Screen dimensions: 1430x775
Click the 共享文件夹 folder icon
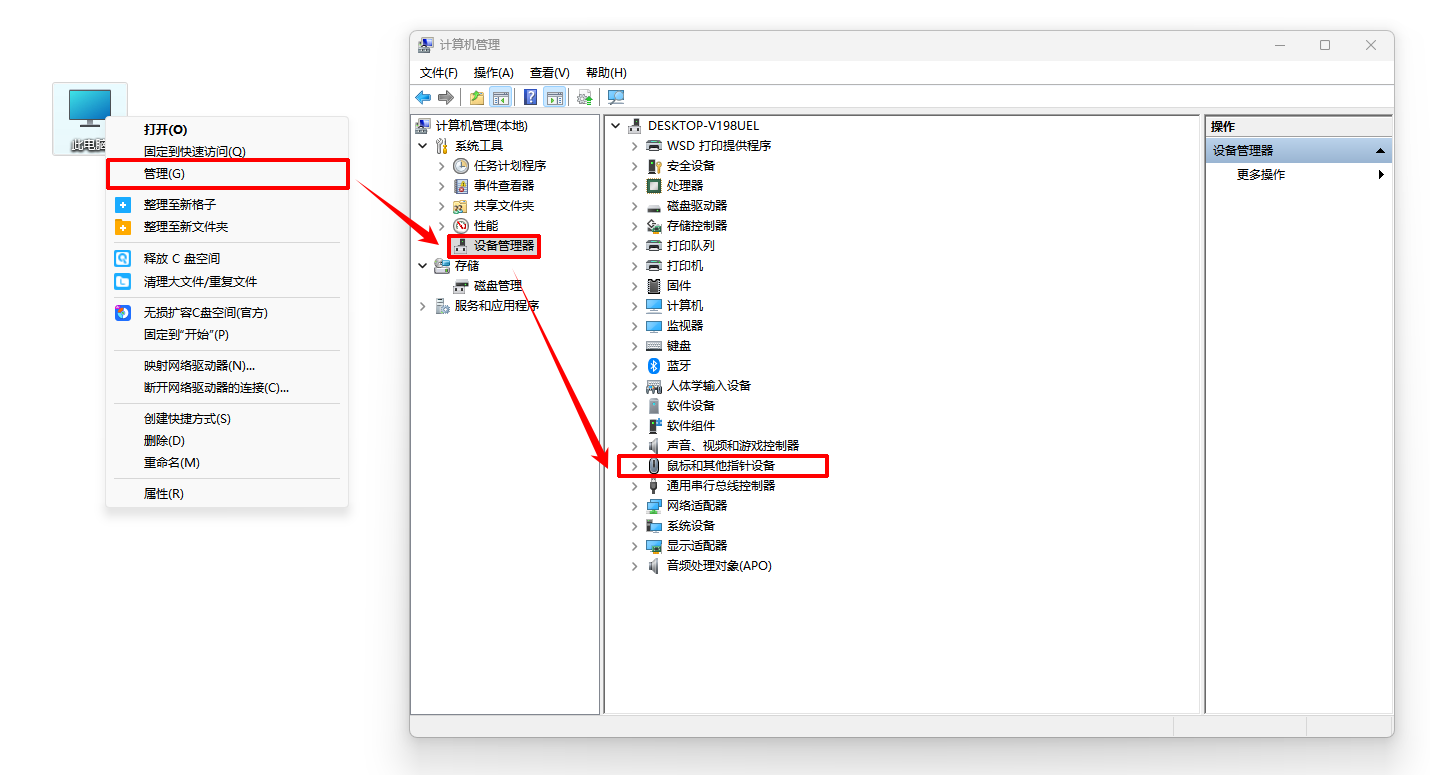tap(461, 205)
